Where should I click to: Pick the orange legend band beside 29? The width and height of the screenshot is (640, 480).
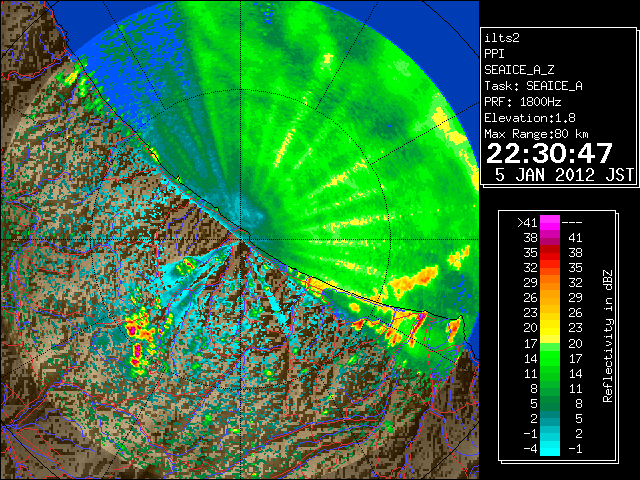point(550,283)
